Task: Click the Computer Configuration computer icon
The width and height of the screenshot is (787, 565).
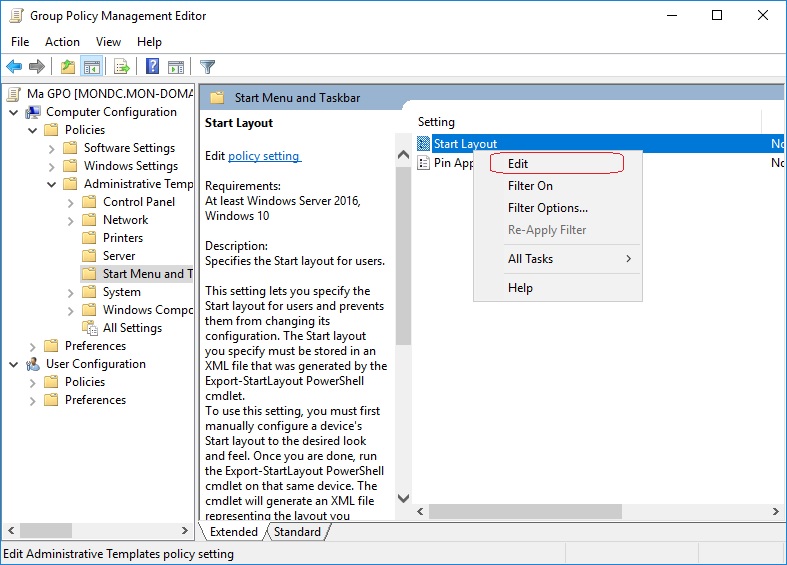Action: pos(33,112)
